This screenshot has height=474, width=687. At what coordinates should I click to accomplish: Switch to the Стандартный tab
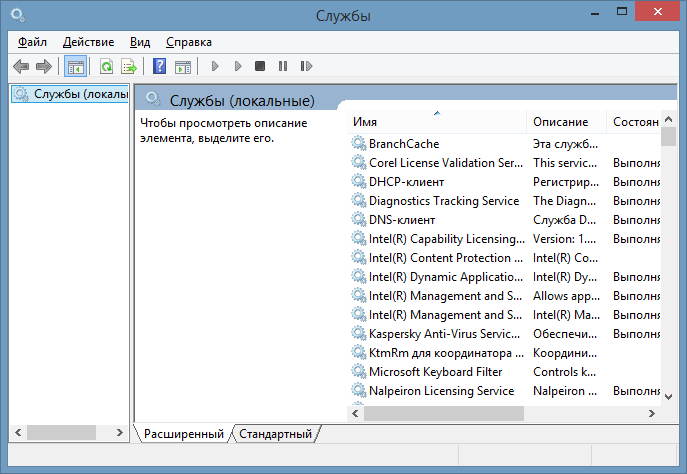click(x=276, y=434)
